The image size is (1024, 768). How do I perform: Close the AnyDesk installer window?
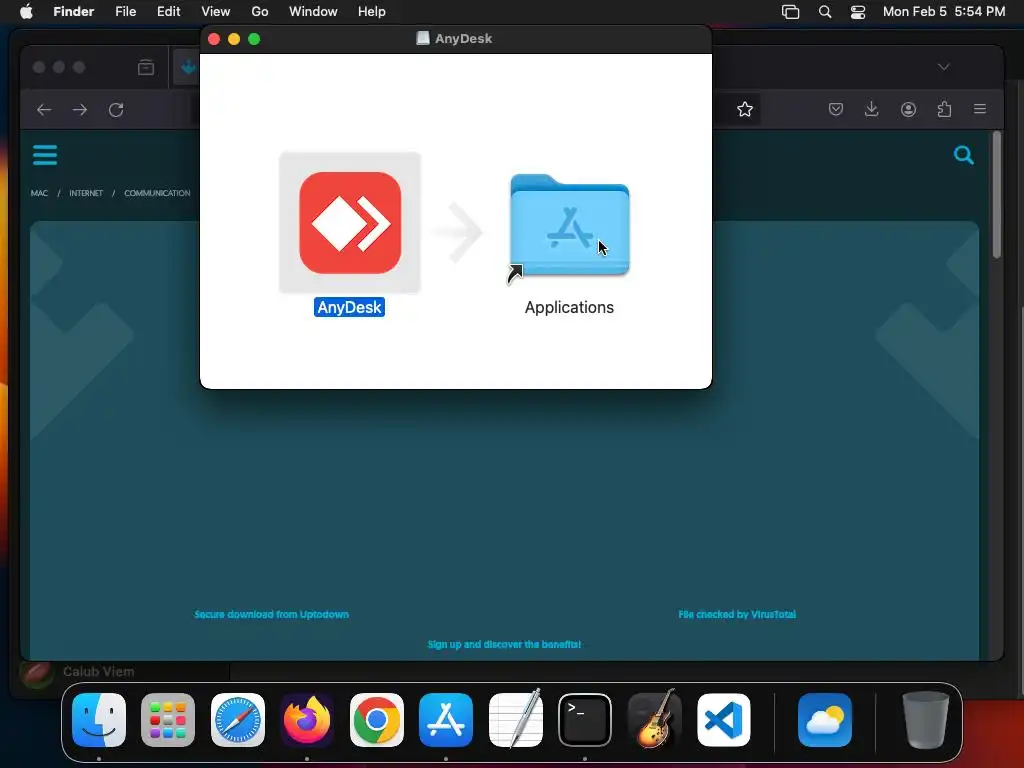click(214, 39)
